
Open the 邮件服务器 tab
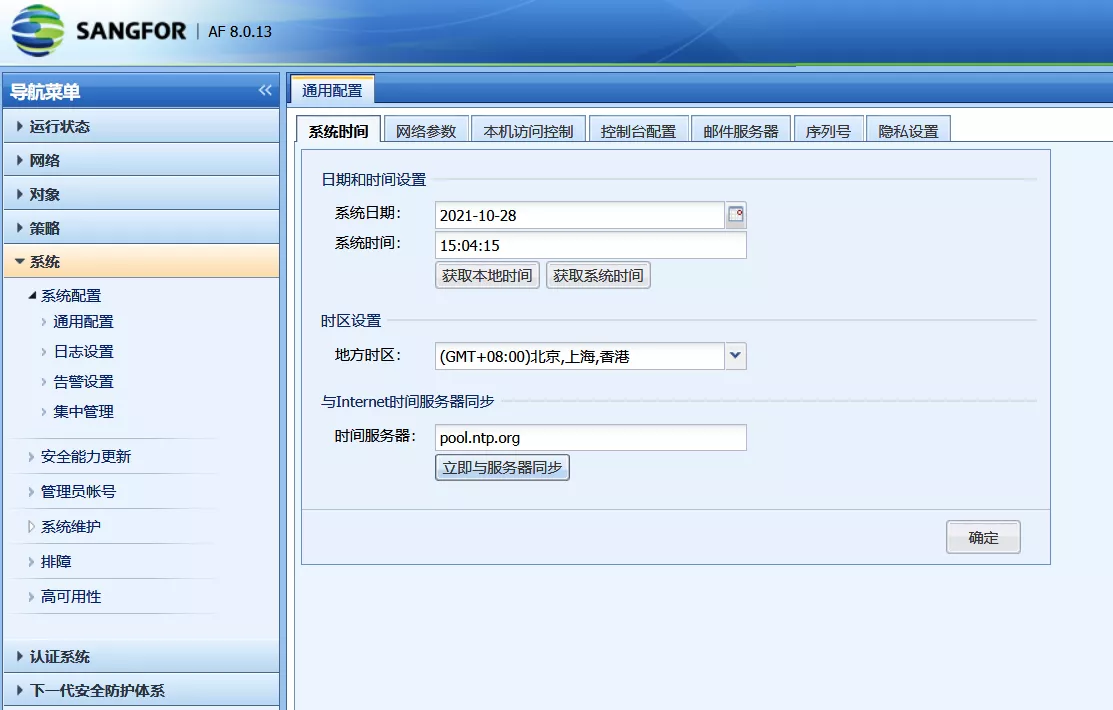(x=740, y=131)
